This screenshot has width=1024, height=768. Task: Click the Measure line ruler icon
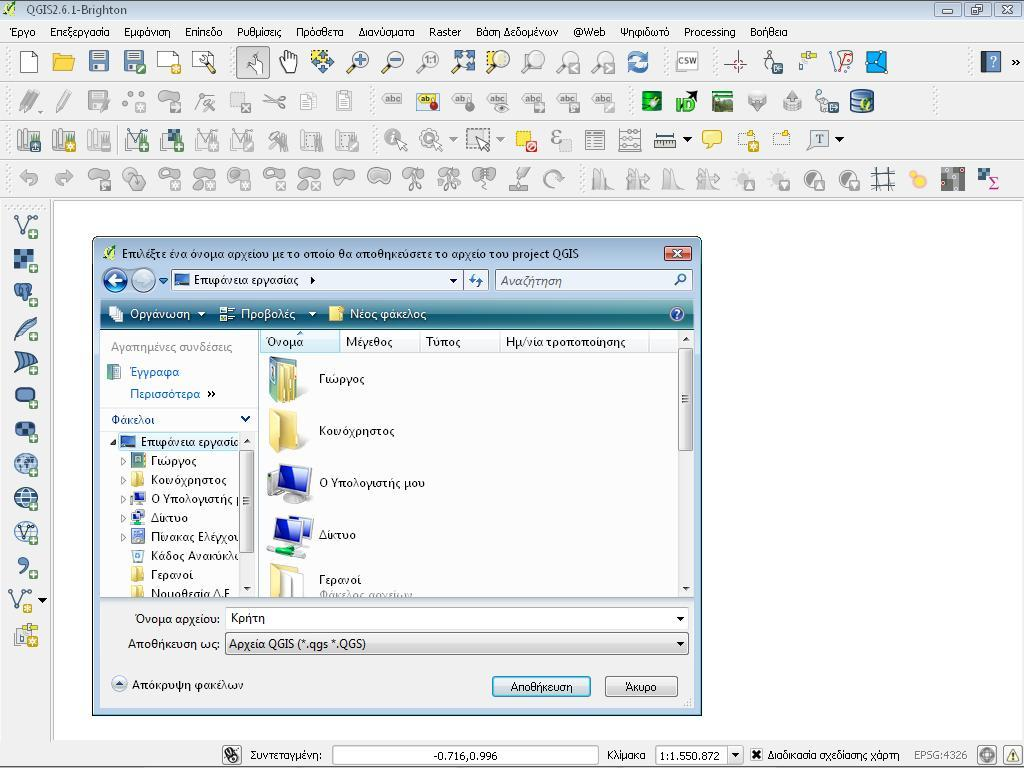pos(664,139)
